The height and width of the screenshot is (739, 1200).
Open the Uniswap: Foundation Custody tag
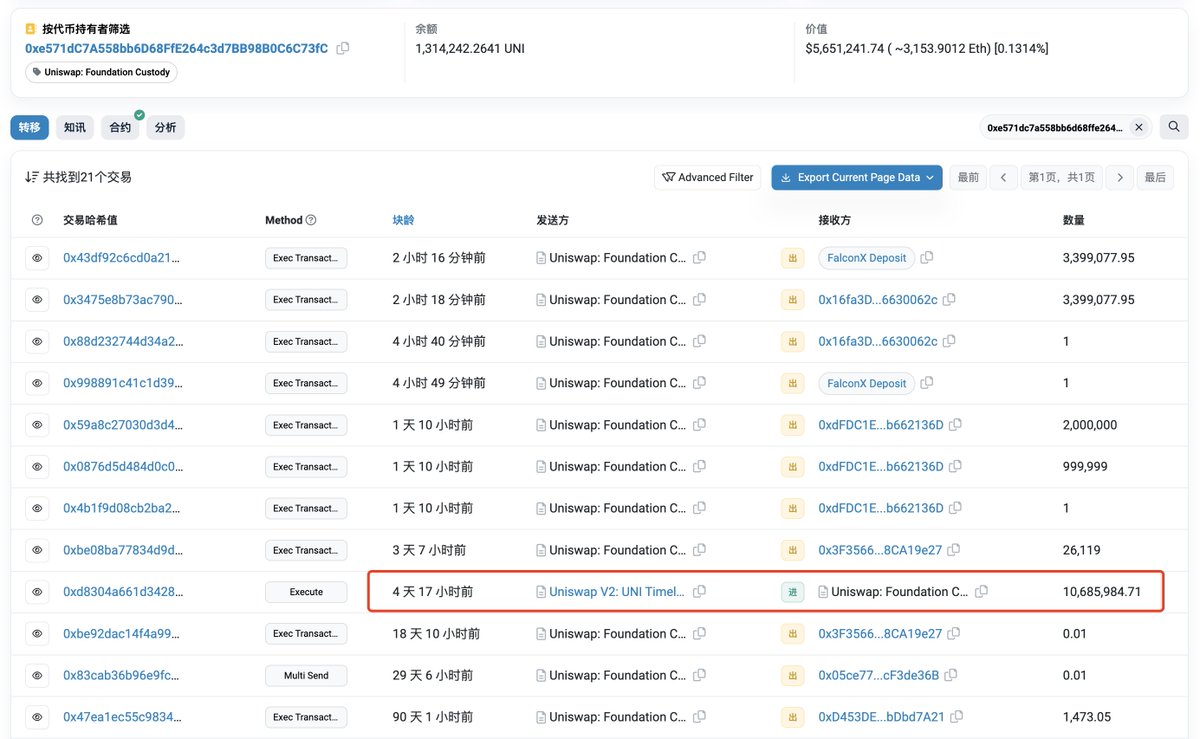[101, 72]
